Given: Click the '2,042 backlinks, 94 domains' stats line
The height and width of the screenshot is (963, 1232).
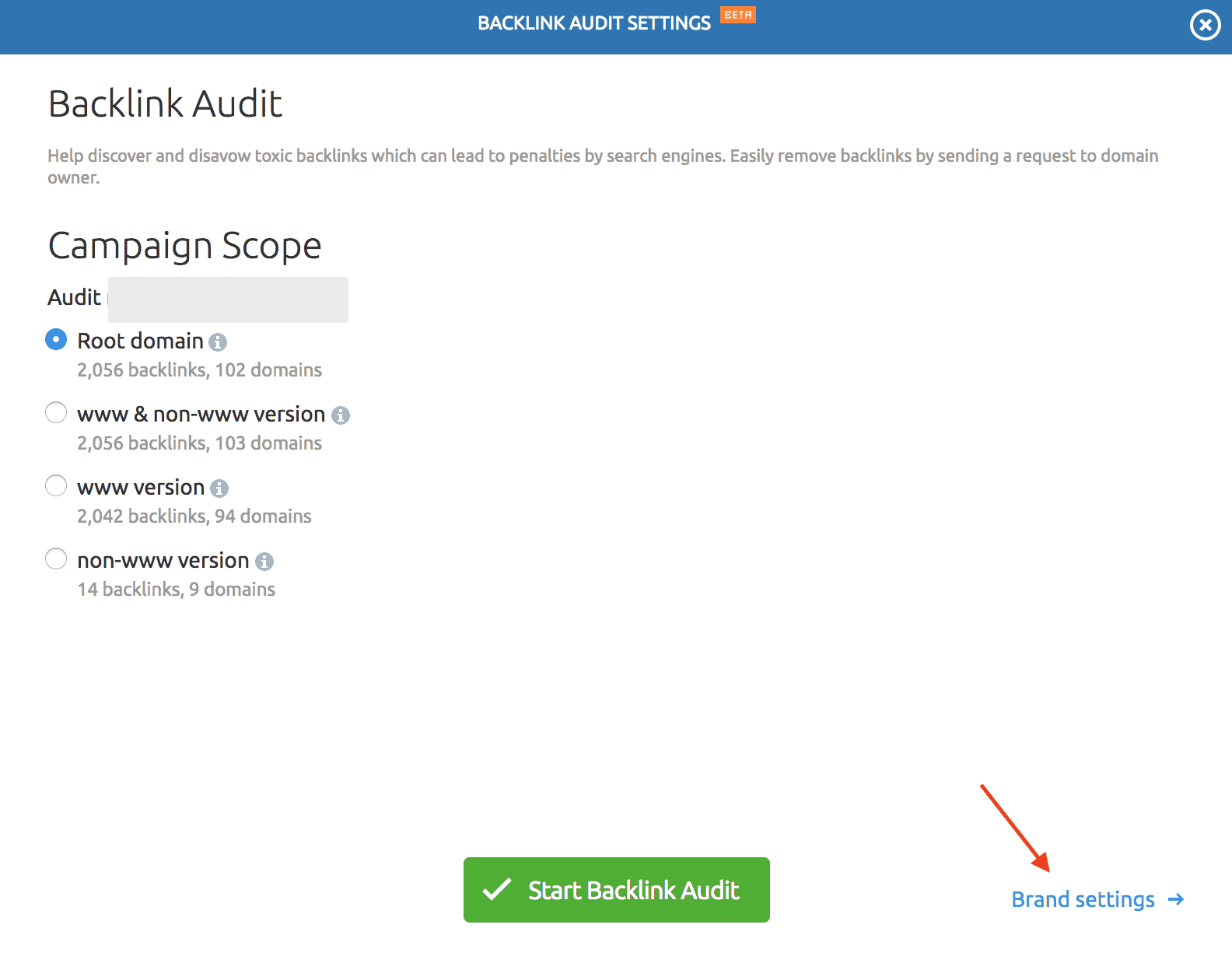Looking at the screenshot, I should pos(194,517).
